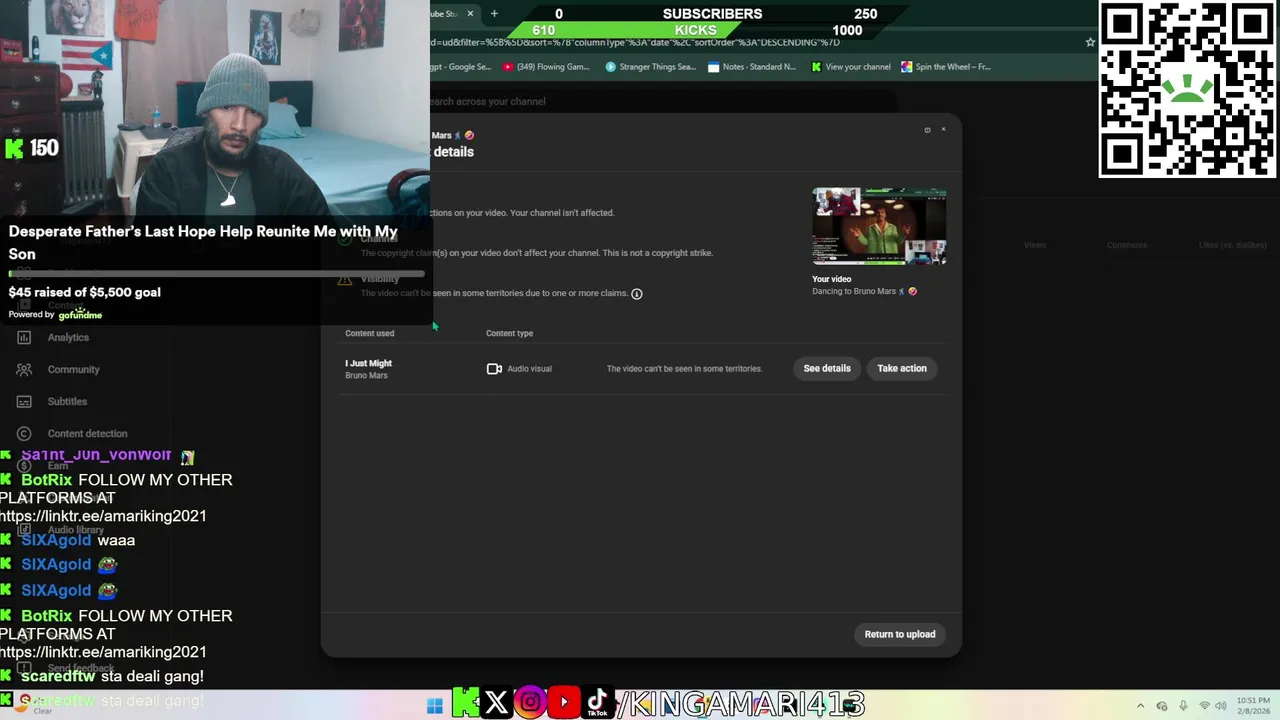Open the Google Search bookmark
The height and width of the screenshot is (720, 1280).
pyautogui.click(x=461, y=67)
